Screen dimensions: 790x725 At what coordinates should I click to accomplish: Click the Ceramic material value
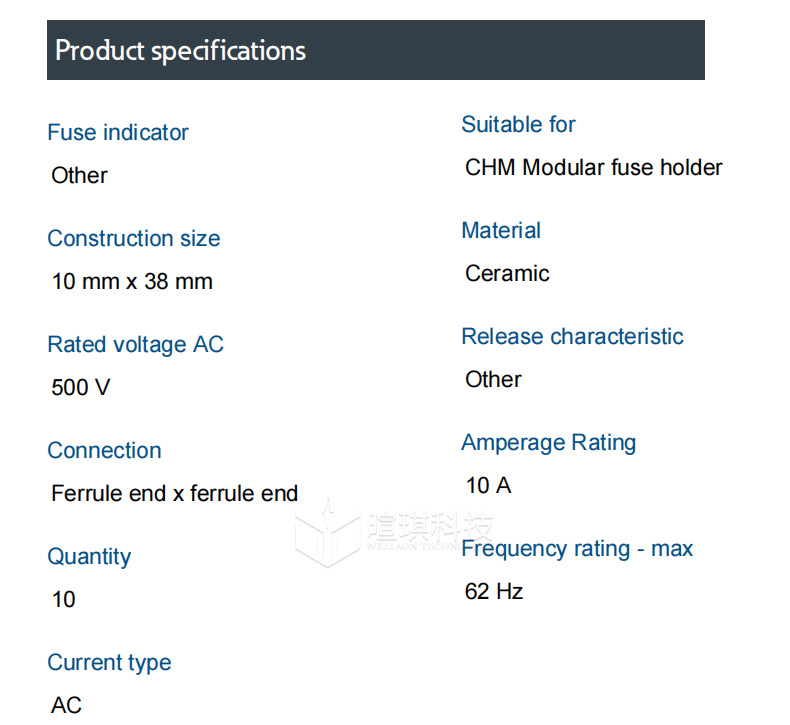507,273
